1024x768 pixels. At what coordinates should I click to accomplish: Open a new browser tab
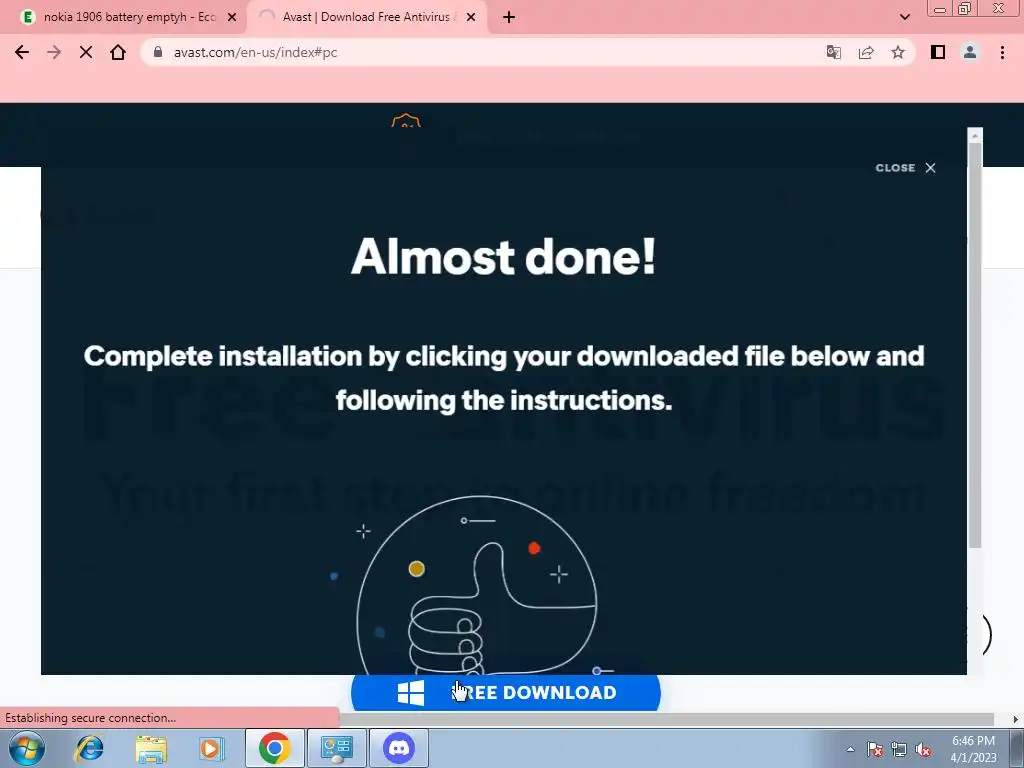509,18
